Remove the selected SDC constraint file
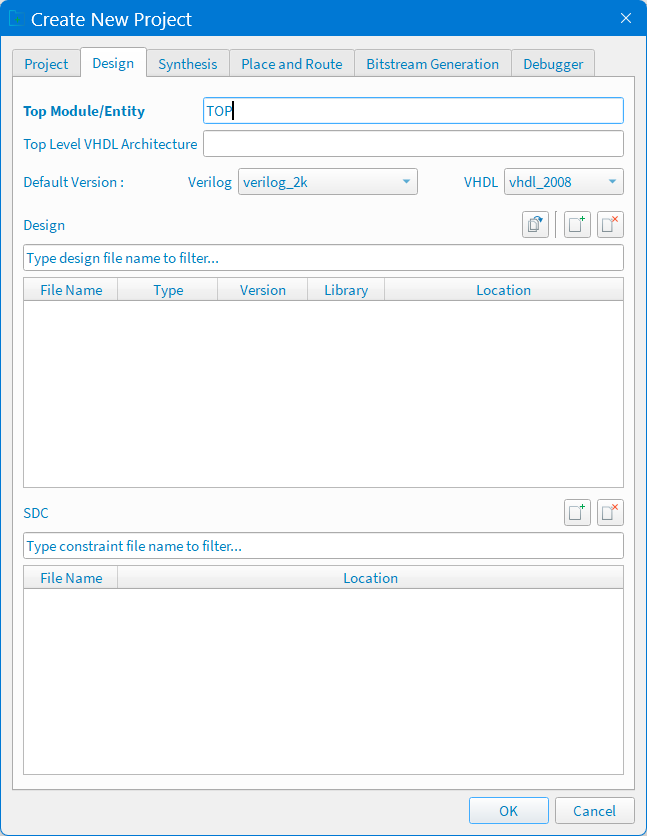The height and width of the screenshot is (836, 647). click(x=610, y=513)
